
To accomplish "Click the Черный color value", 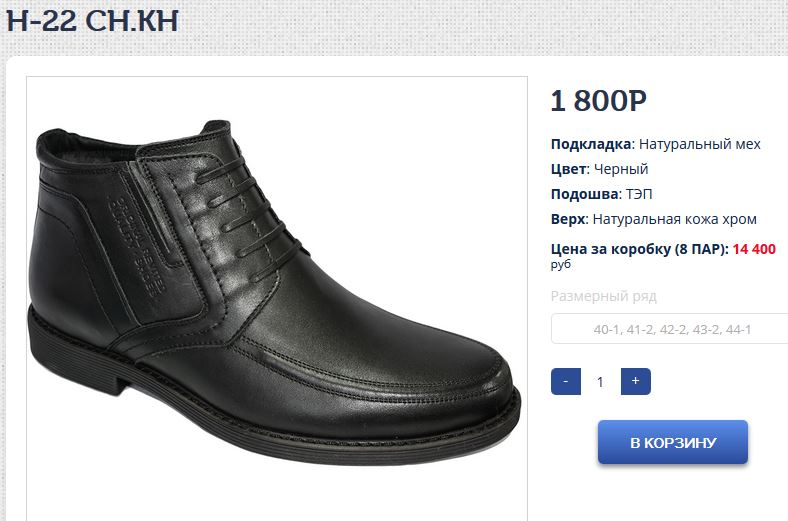I will [622, 169].
